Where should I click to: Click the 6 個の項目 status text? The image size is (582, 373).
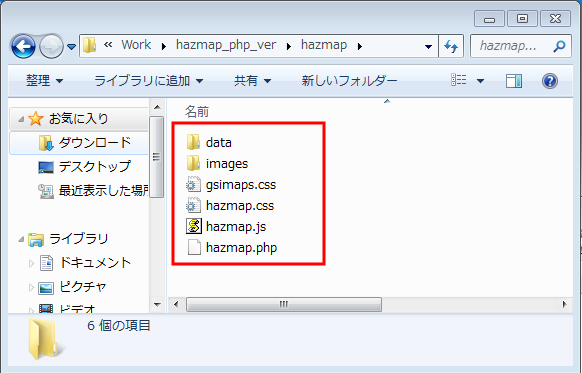coord(119,325)
